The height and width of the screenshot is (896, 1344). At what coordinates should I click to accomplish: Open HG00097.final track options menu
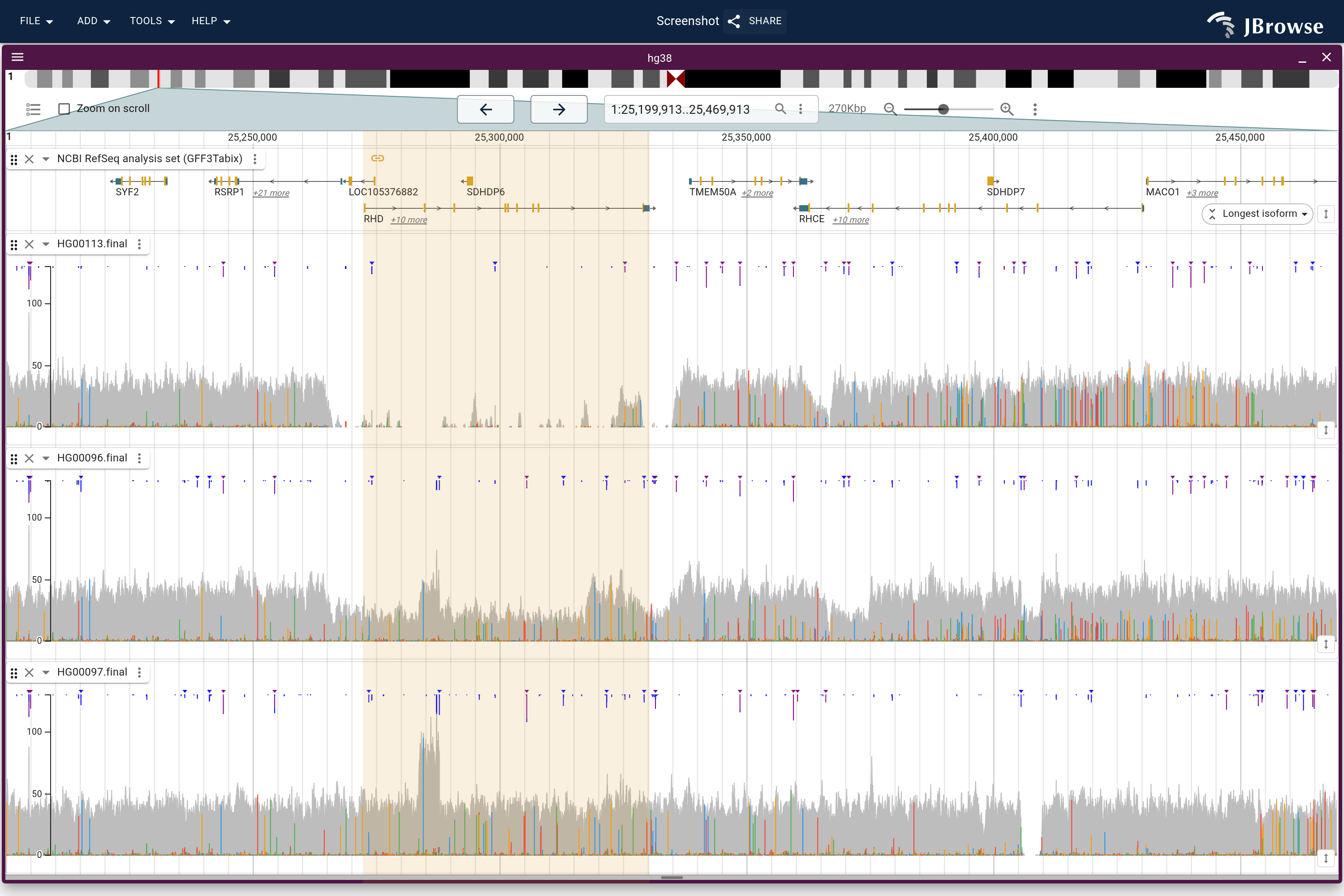coord(139,672)
